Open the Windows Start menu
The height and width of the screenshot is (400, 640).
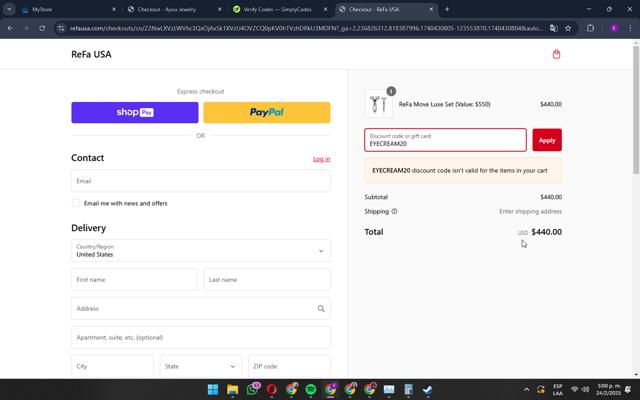point(213,390)
